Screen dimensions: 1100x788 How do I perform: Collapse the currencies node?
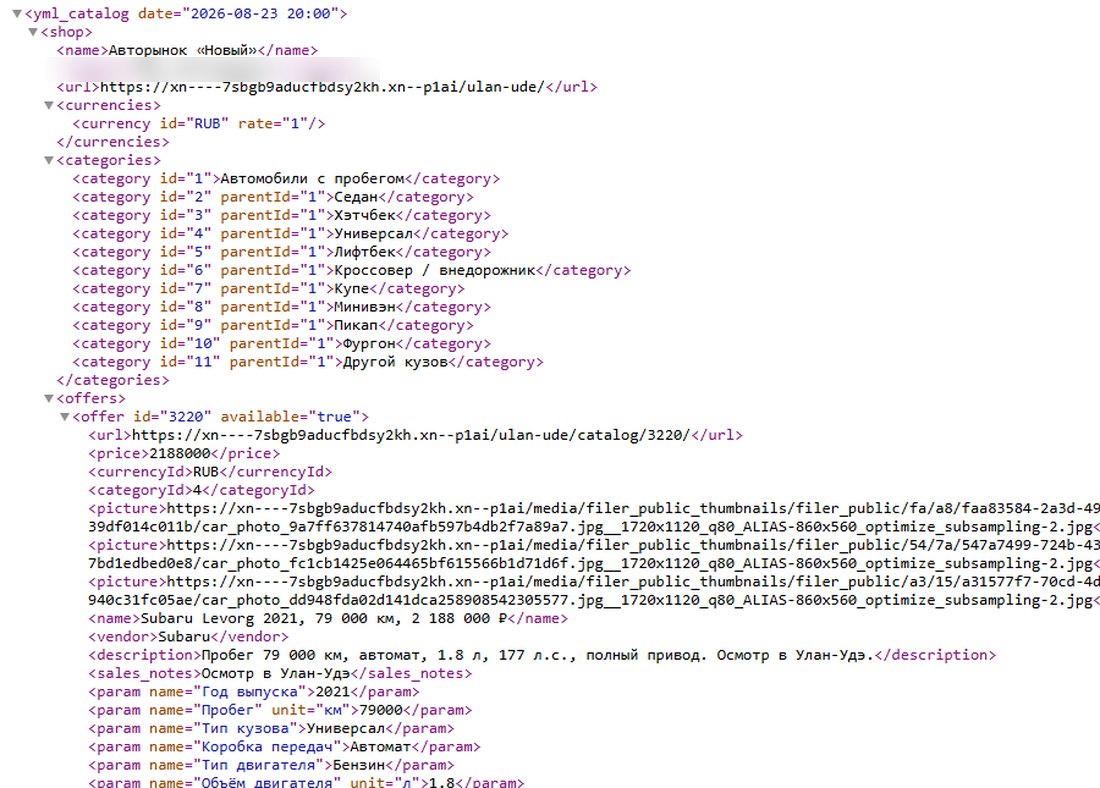click(48, 105)
